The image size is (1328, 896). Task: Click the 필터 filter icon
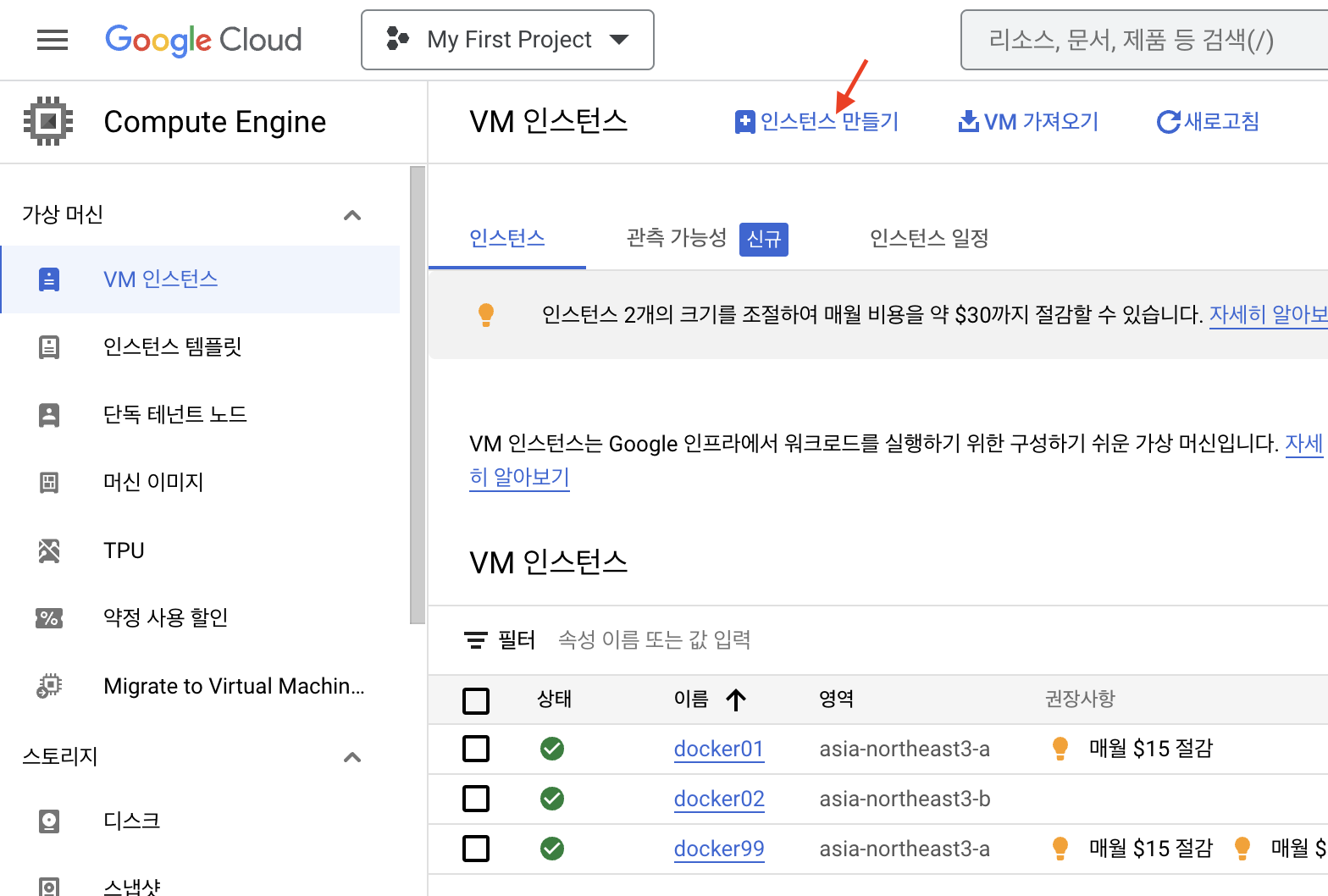pyautogui.click(x=476, y=640)
